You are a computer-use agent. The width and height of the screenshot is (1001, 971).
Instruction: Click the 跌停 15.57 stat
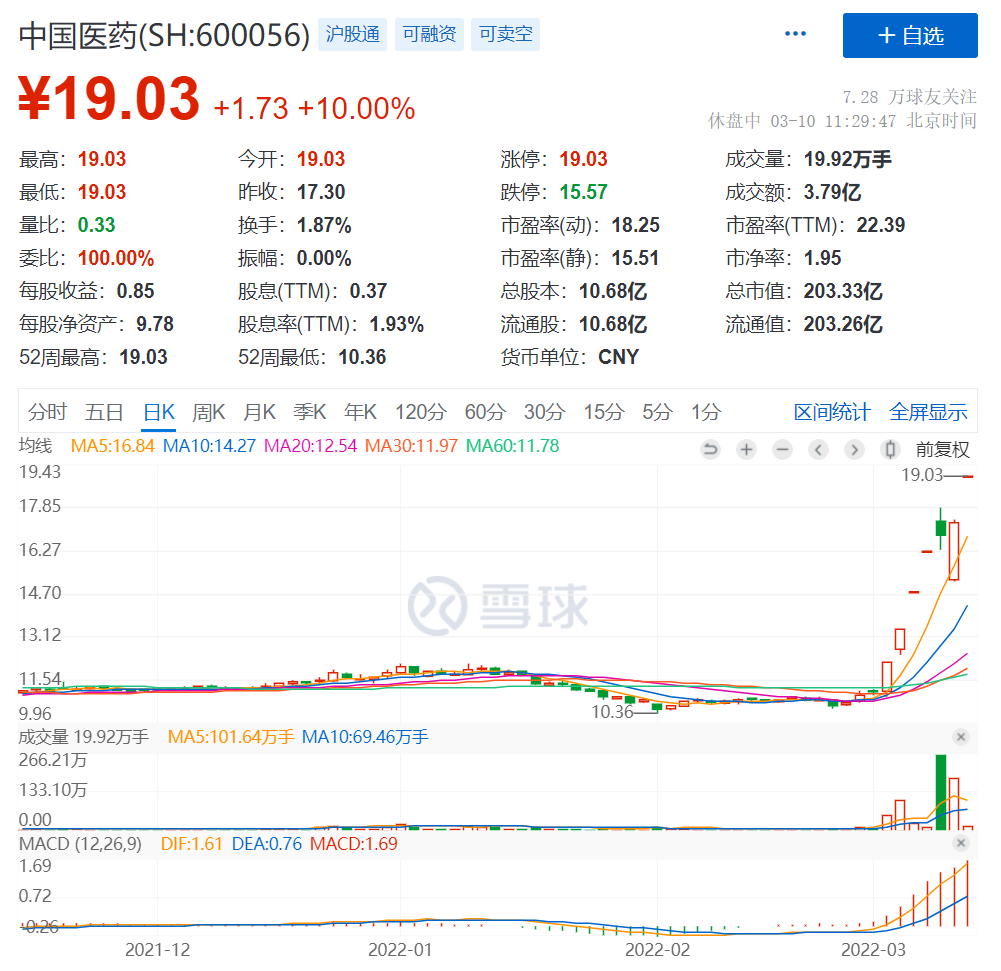click(x=554, y=192)
